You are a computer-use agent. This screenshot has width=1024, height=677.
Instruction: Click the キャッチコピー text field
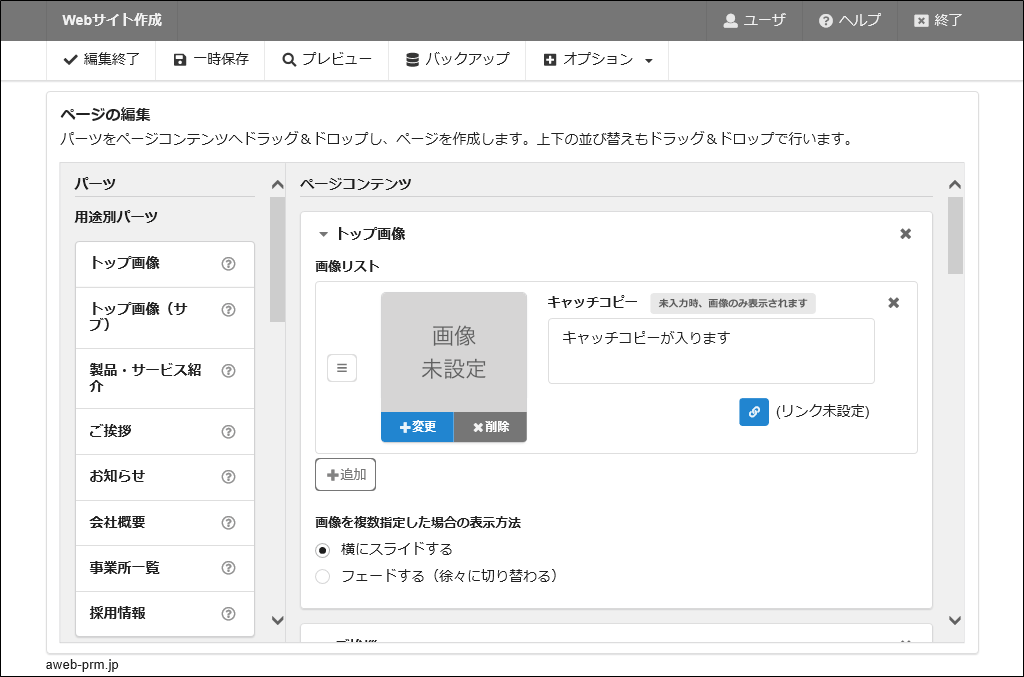coord(710,351)
